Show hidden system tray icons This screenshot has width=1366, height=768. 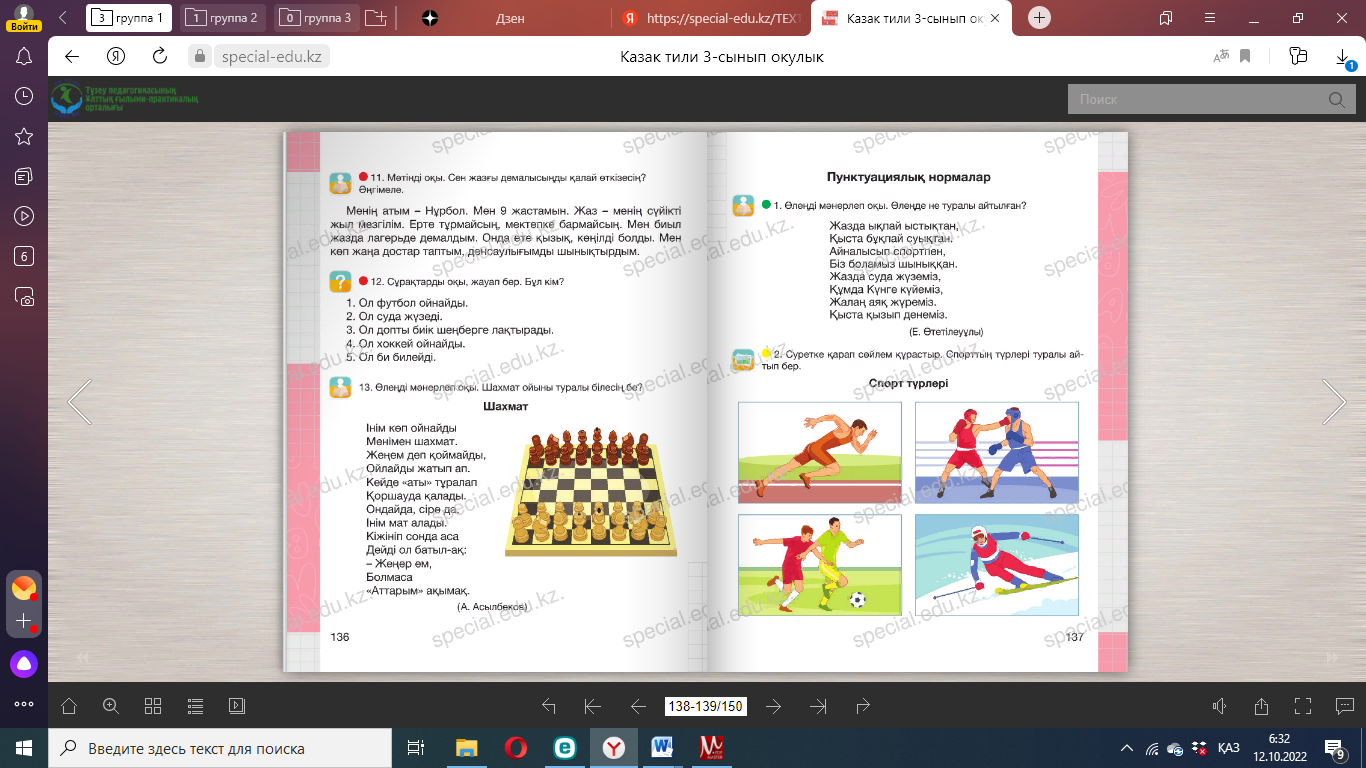(x=1127, y=748)
